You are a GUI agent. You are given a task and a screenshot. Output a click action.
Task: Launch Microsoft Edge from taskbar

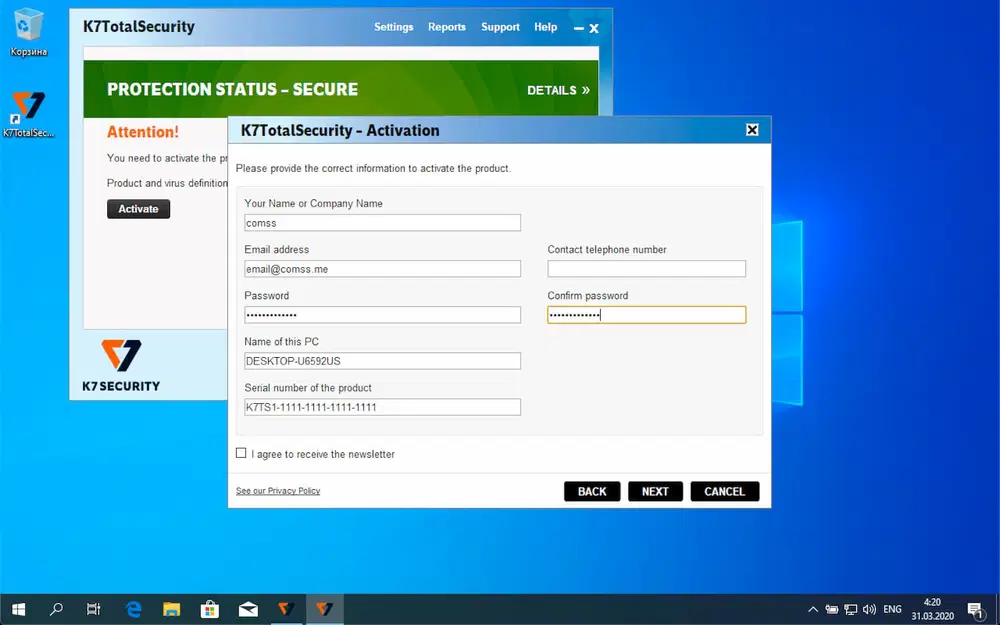pyautogui.click(x=133, y=609)
